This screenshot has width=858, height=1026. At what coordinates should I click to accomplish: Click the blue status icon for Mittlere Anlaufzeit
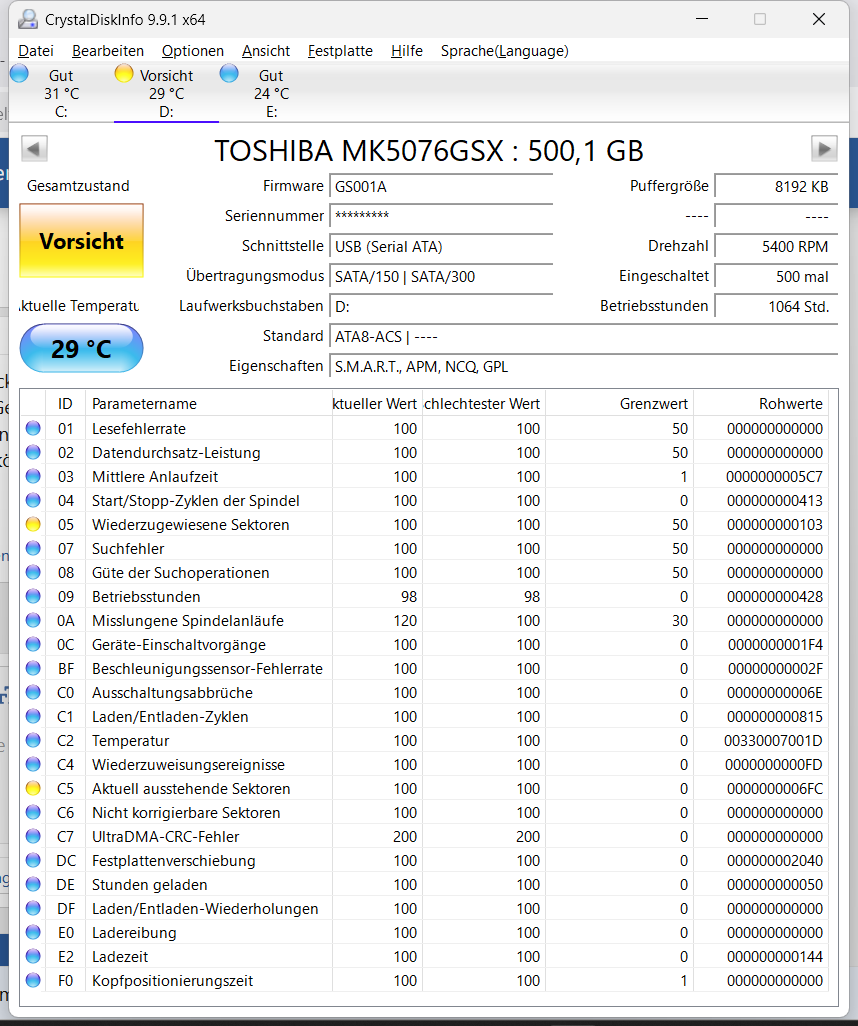tap(33, 476)
